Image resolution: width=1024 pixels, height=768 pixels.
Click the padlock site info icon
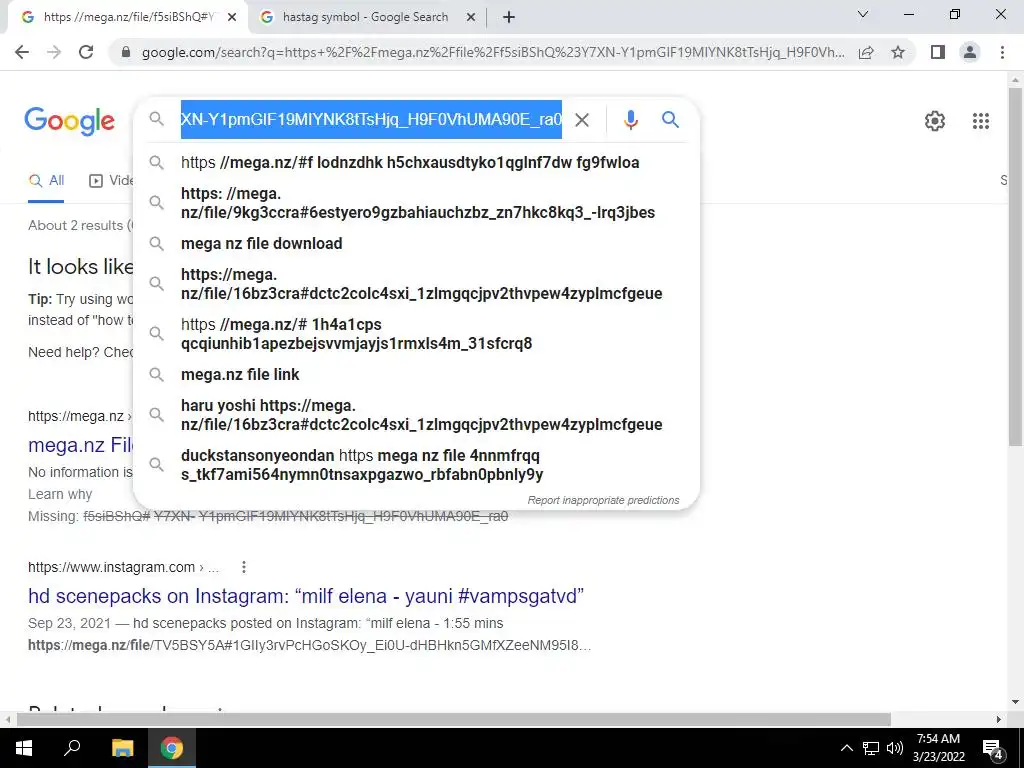(126, 52)
